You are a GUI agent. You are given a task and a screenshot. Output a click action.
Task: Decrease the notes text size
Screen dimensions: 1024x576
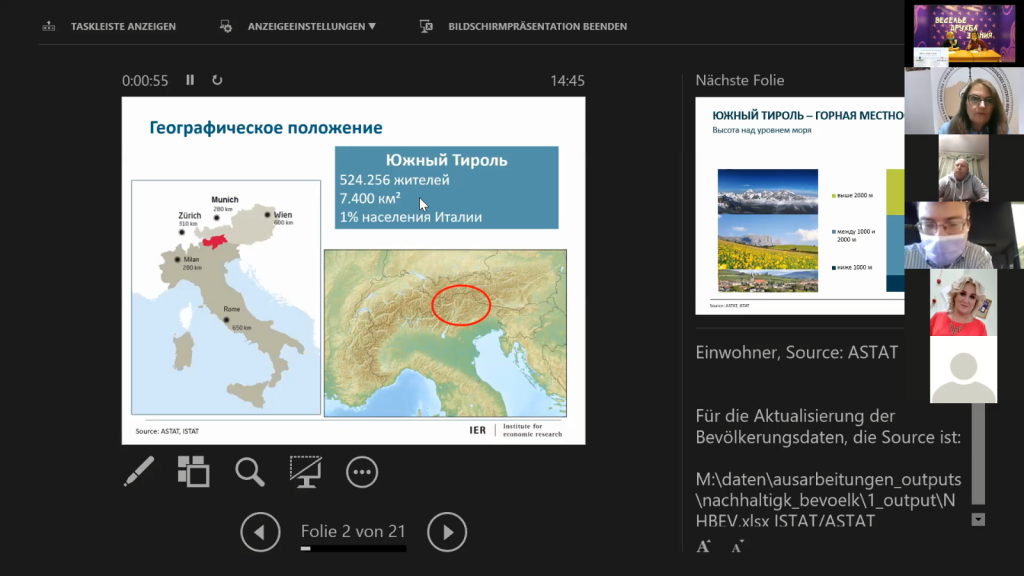pos(737,546)
